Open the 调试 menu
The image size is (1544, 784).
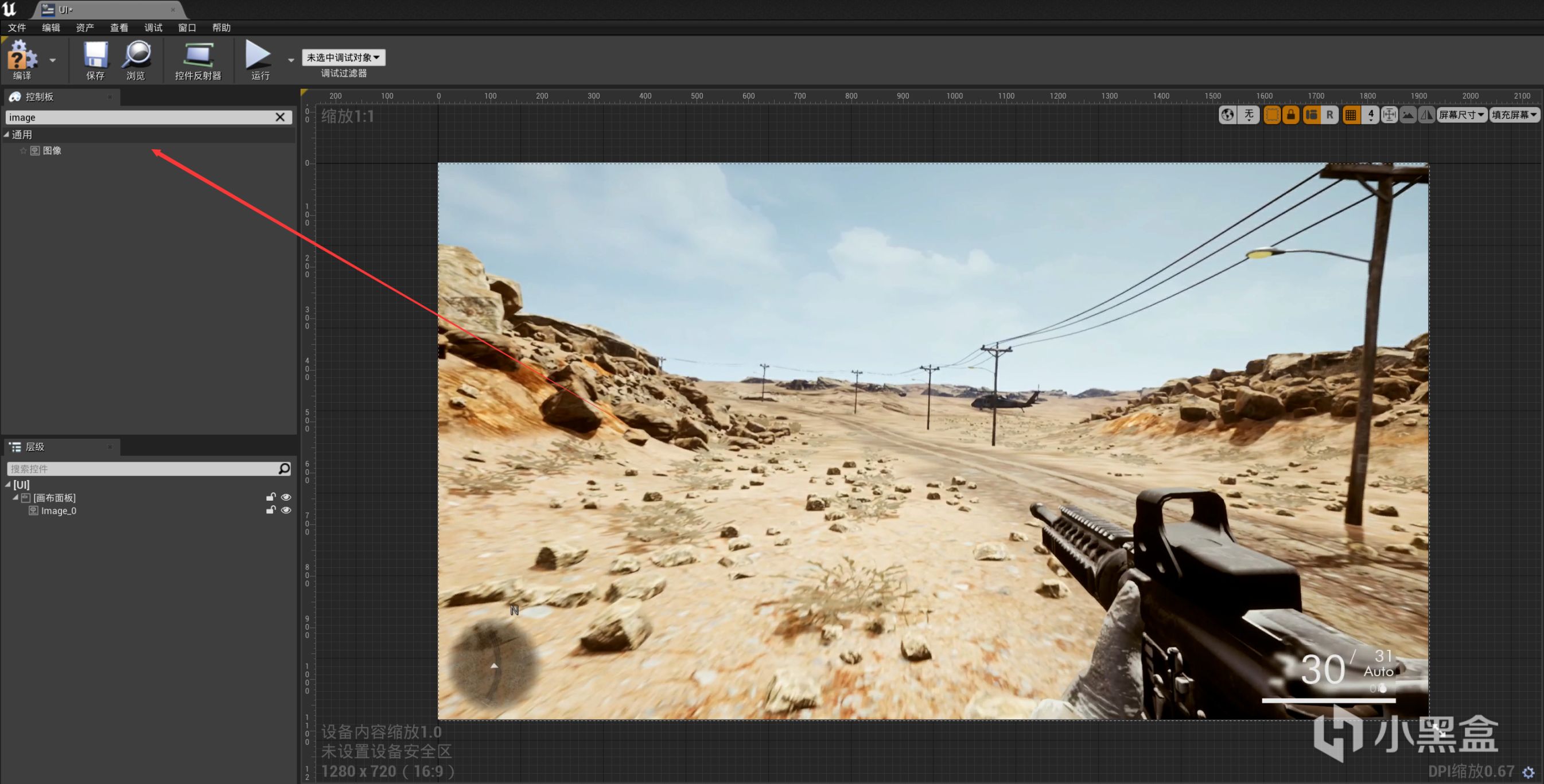point(153,28)
